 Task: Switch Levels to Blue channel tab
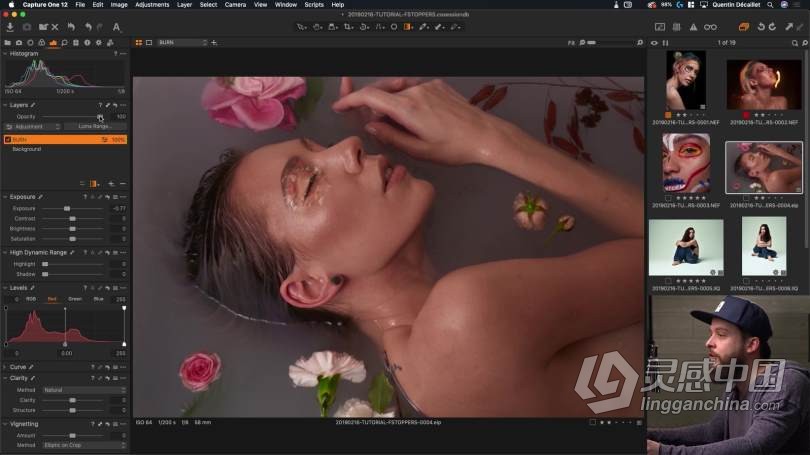[99, 299]
